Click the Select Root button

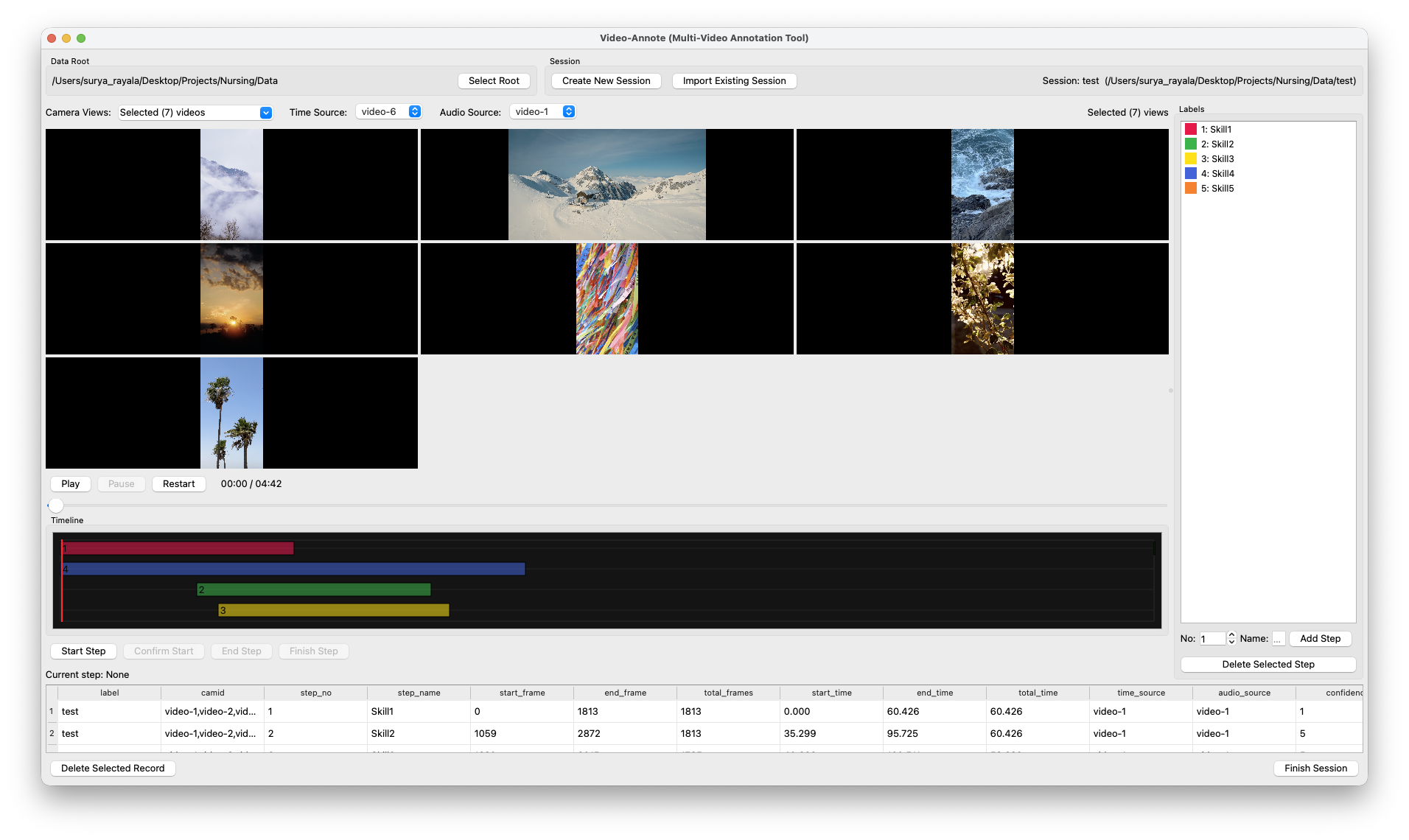point(494,81)
